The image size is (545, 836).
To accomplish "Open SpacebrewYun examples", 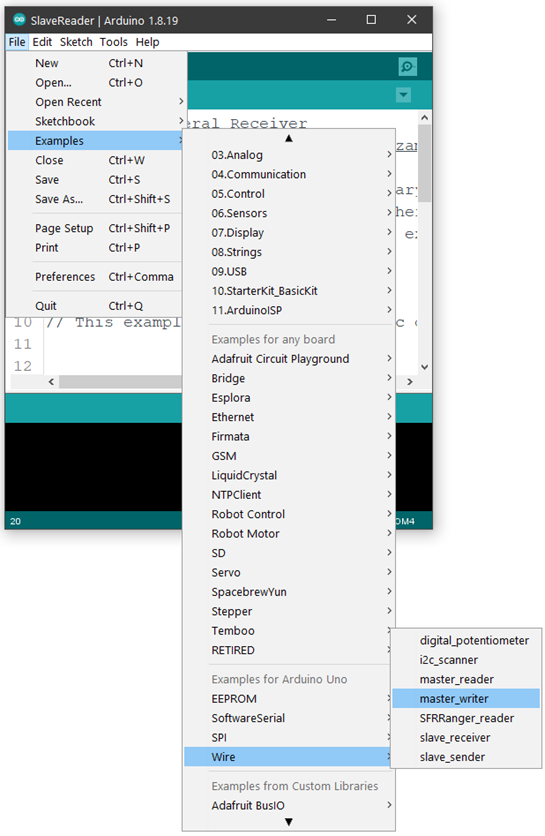I will 288,593.
